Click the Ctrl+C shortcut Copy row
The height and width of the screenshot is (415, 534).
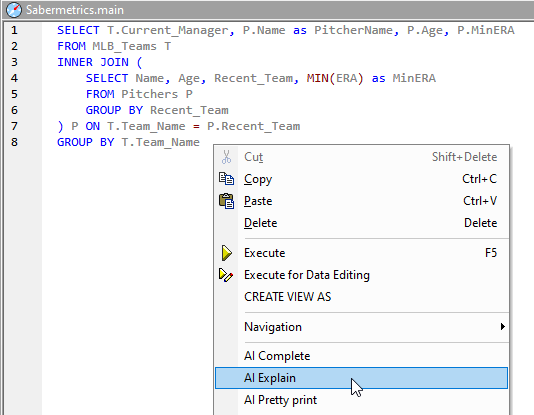[x=361, y=179]
